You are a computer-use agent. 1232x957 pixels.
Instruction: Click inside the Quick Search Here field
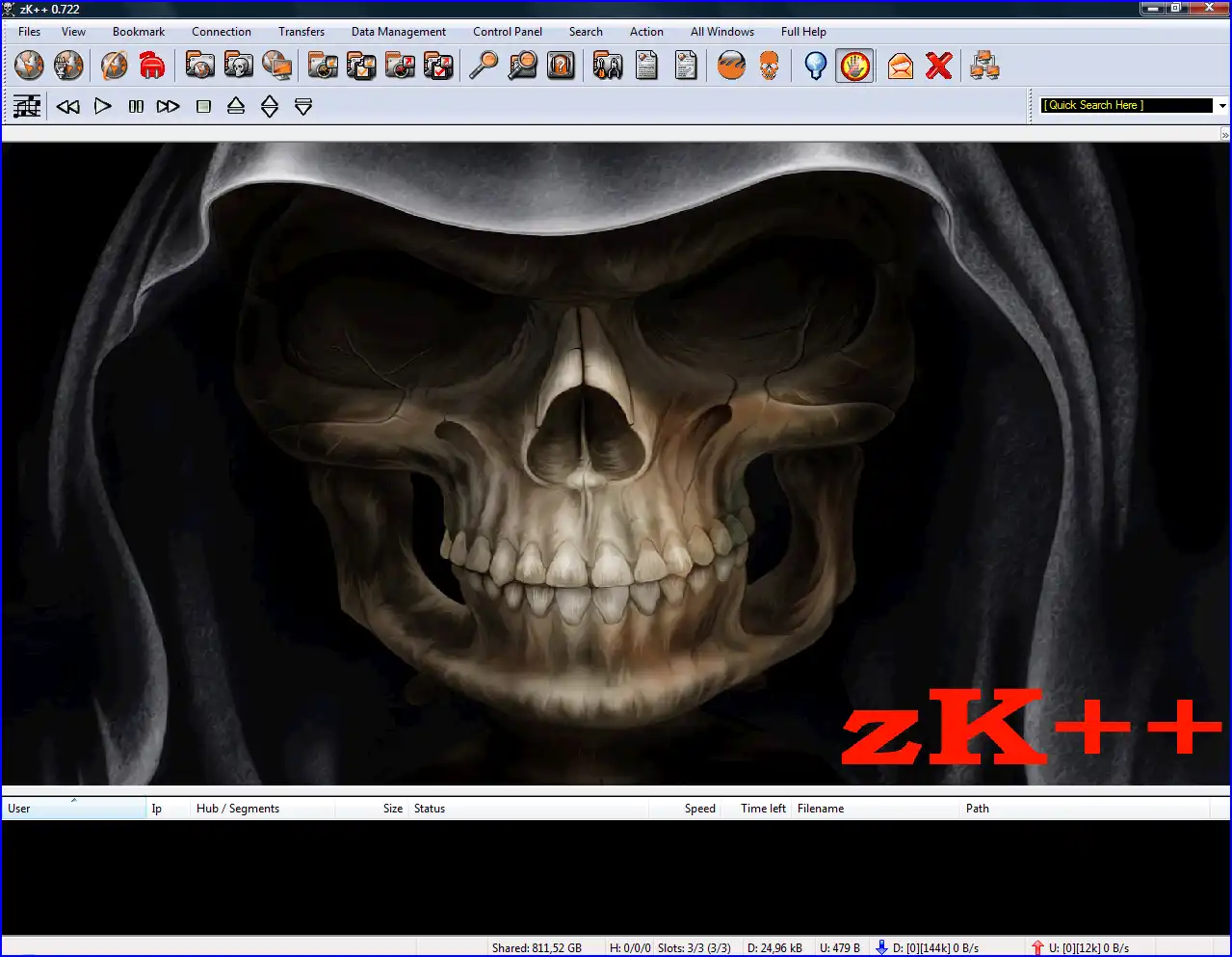[1126, 105]
